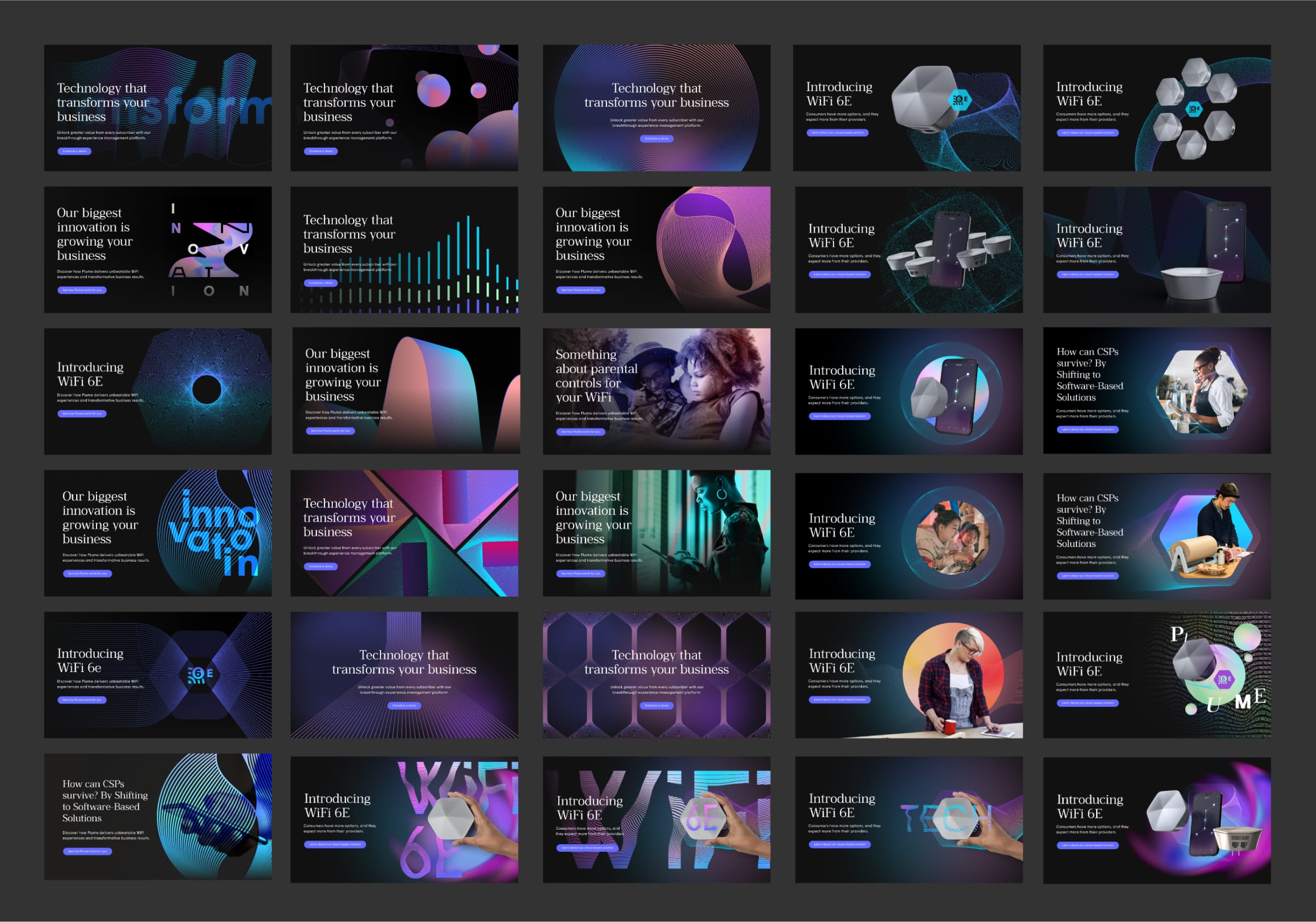Click the craftsman hexagon photo with paper roll
The width and height of the screenshot is (1316, 922).
tap(1210, 536)
